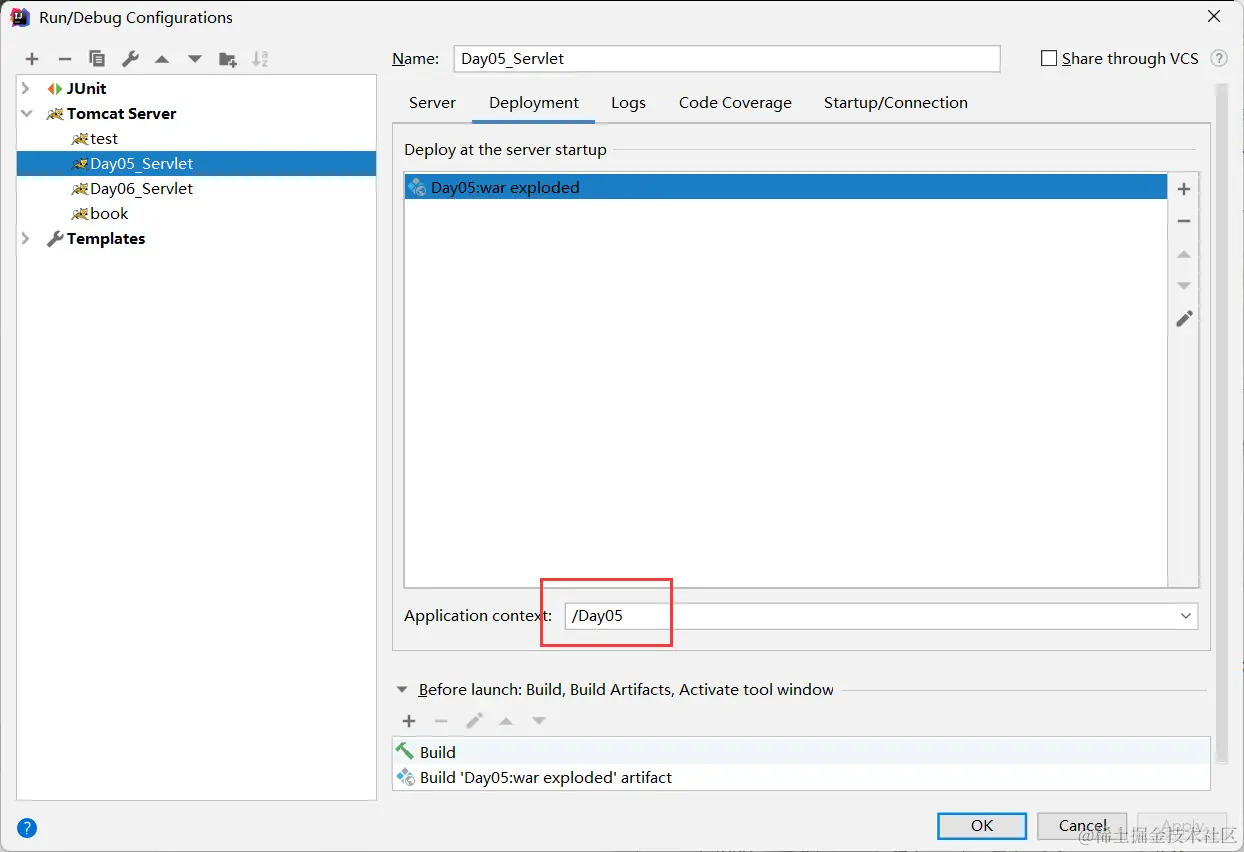
Task: Open Application context dropdown arrow
Action: (x=1186, y=616)
